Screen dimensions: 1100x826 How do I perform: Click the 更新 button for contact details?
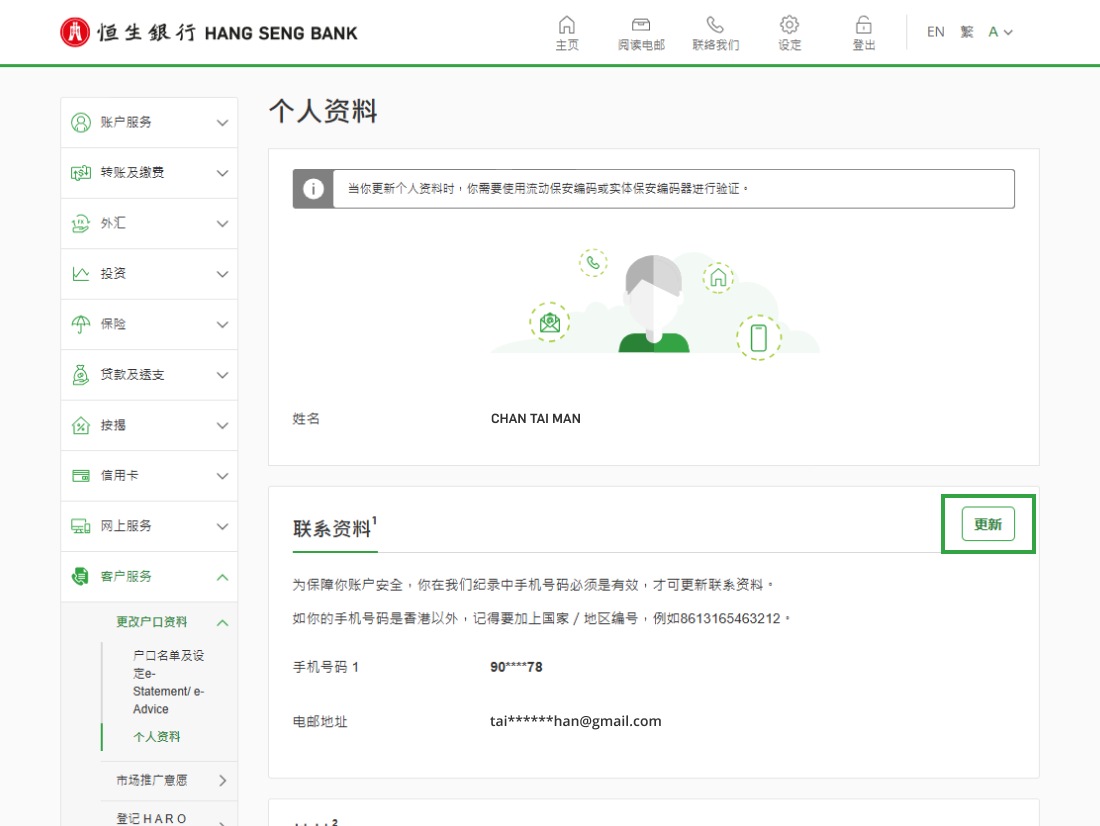tap(988, 525)
